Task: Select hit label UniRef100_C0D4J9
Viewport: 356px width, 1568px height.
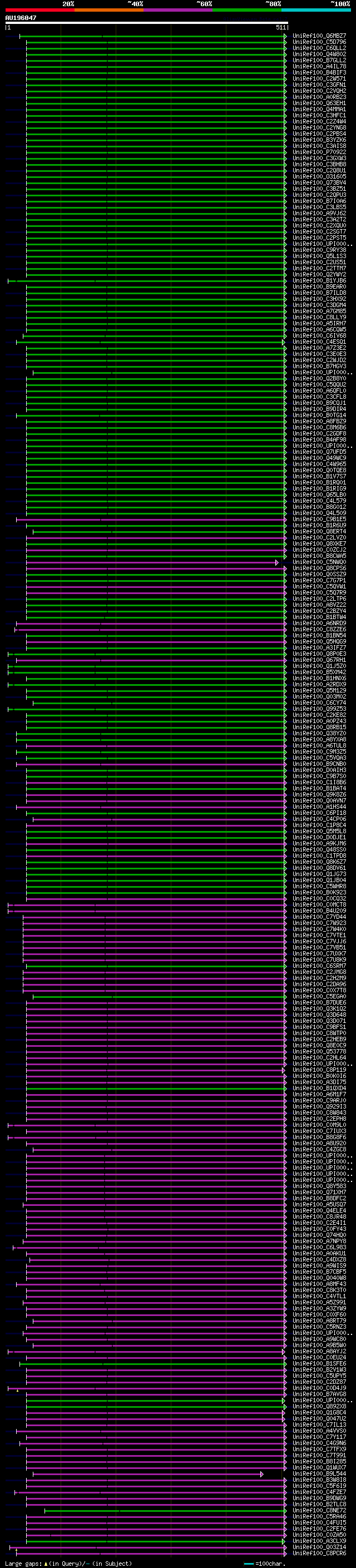Action: click(319, 1388)
